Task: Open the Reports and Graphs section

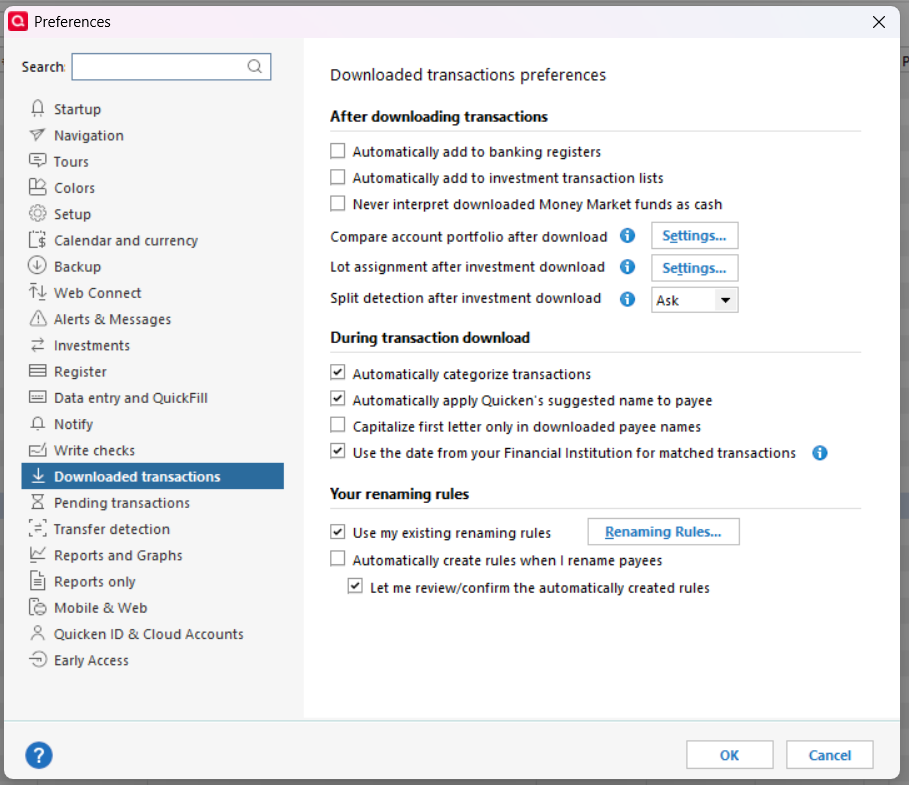Action: click(x=118, y=555)
